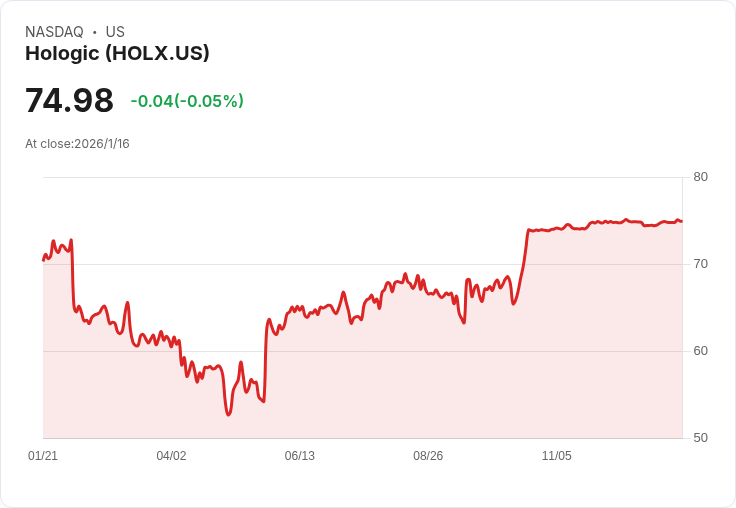Click the 06/13 date axis label
Screen dimensions: 736x508
[x=299, y=456]
